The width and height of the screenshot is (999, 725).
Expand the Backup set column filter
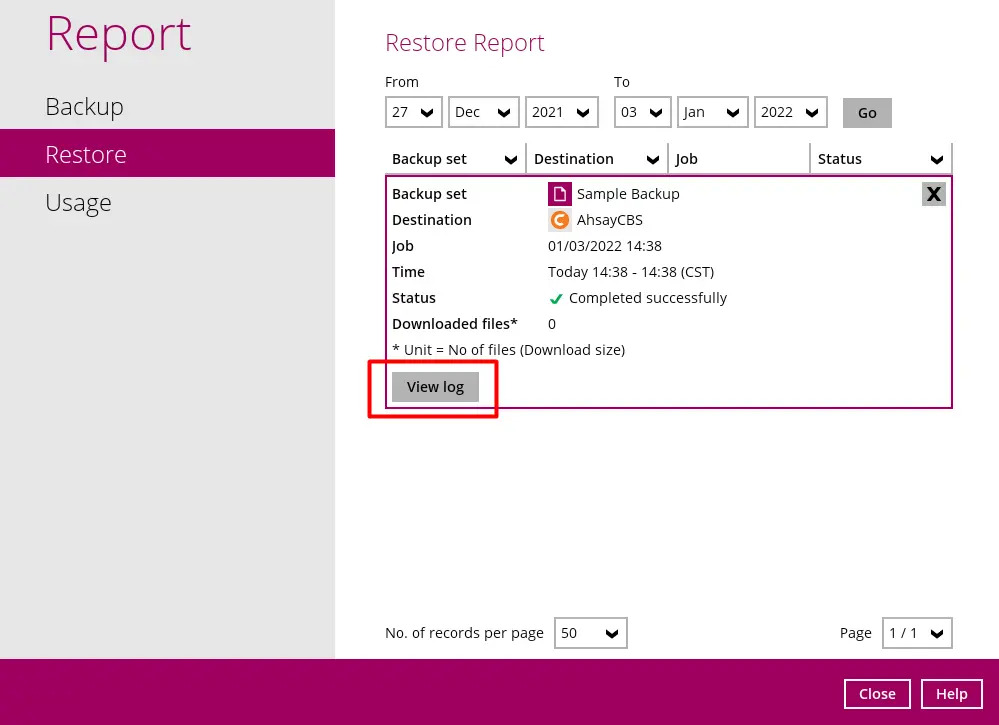click(510, 160)
